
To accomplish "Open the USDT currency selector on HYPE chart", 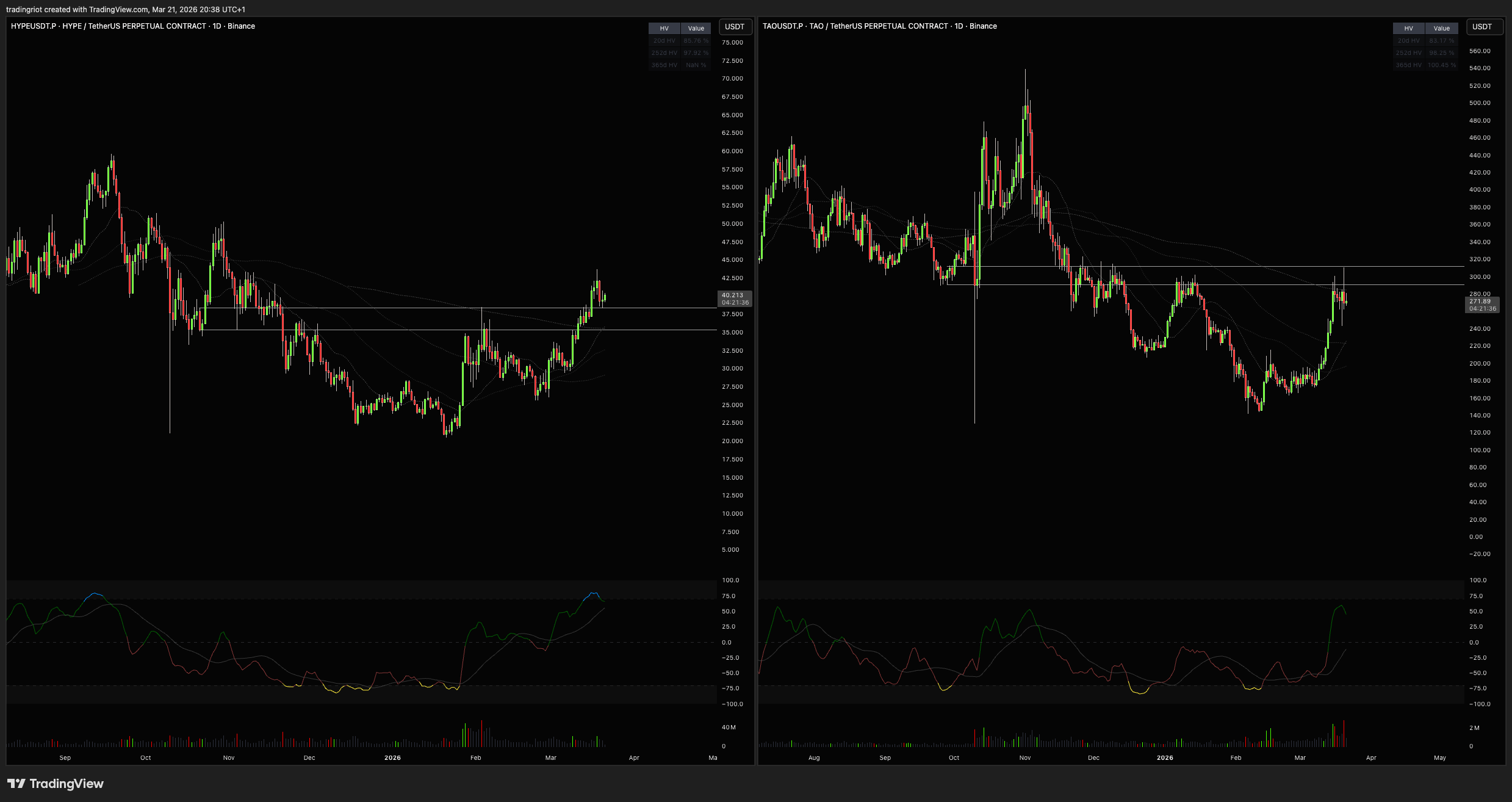I will (735, 27).
